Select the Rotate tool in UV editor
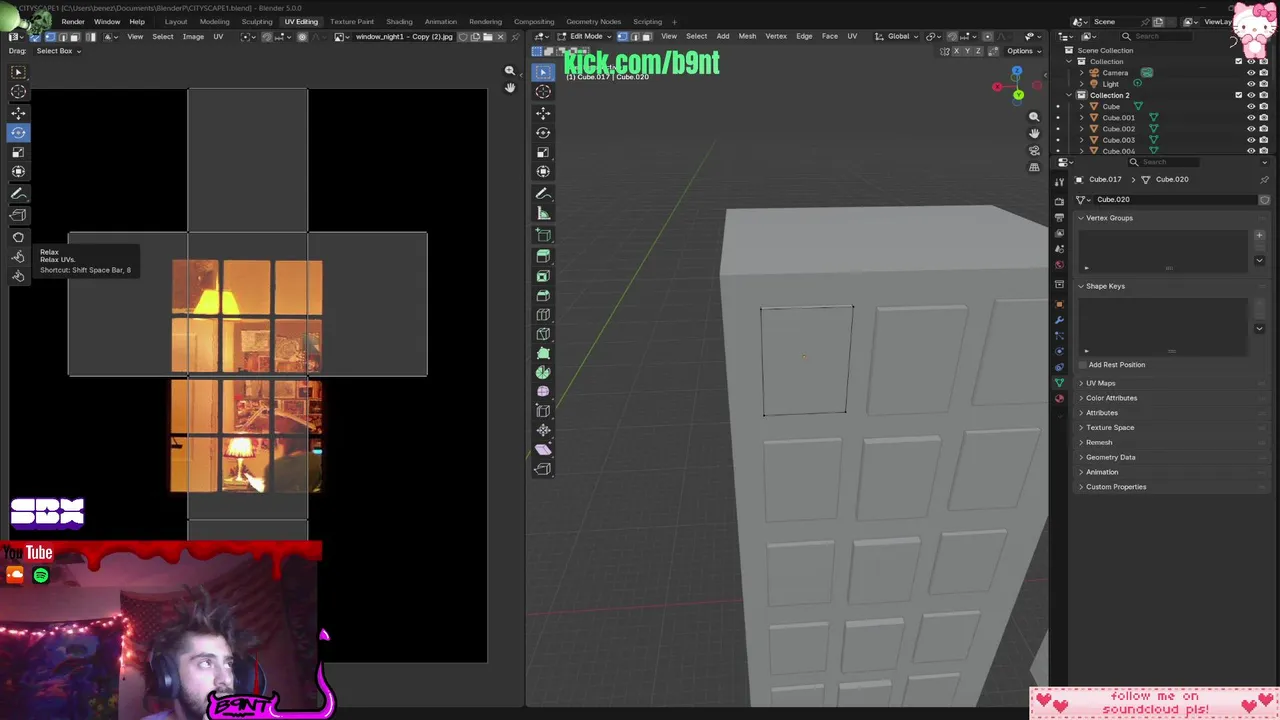Screen dimensions: 1280x720 click(18, 133)
